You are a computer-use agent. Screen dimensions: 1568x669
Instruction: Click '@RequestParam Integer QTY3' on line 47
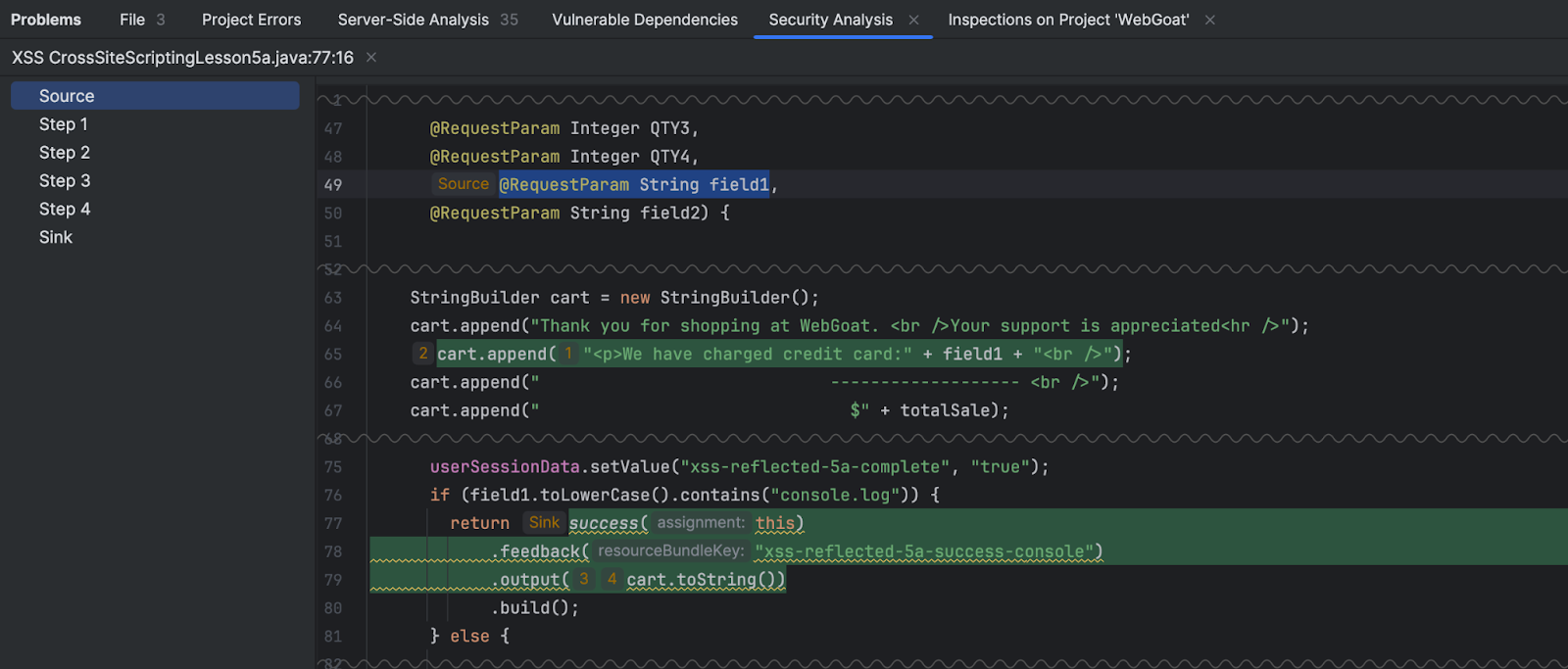559,128
